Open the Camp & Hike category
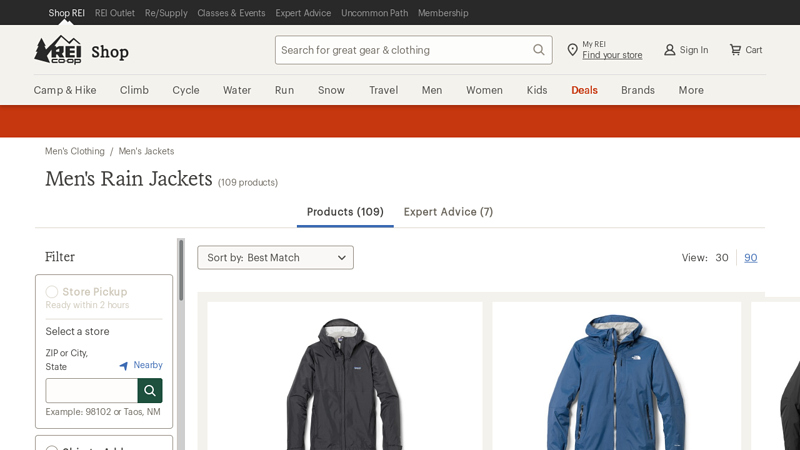This screenshot has height=450, width=800. 65,90
